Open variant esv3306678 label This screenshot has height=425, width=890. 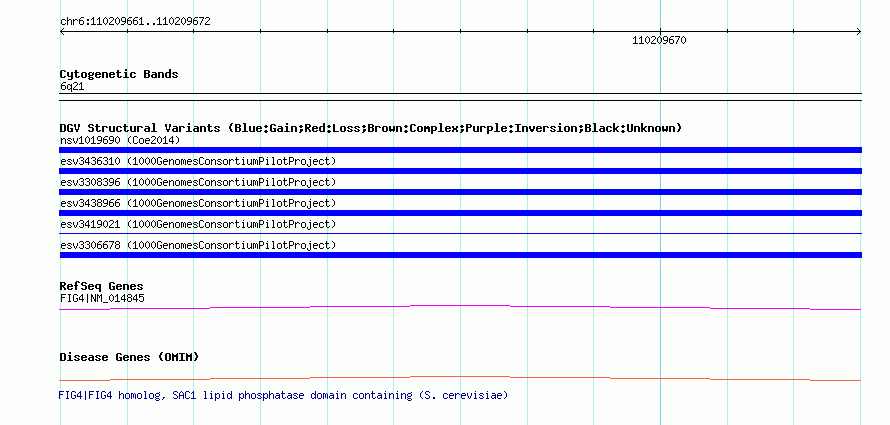198,245
